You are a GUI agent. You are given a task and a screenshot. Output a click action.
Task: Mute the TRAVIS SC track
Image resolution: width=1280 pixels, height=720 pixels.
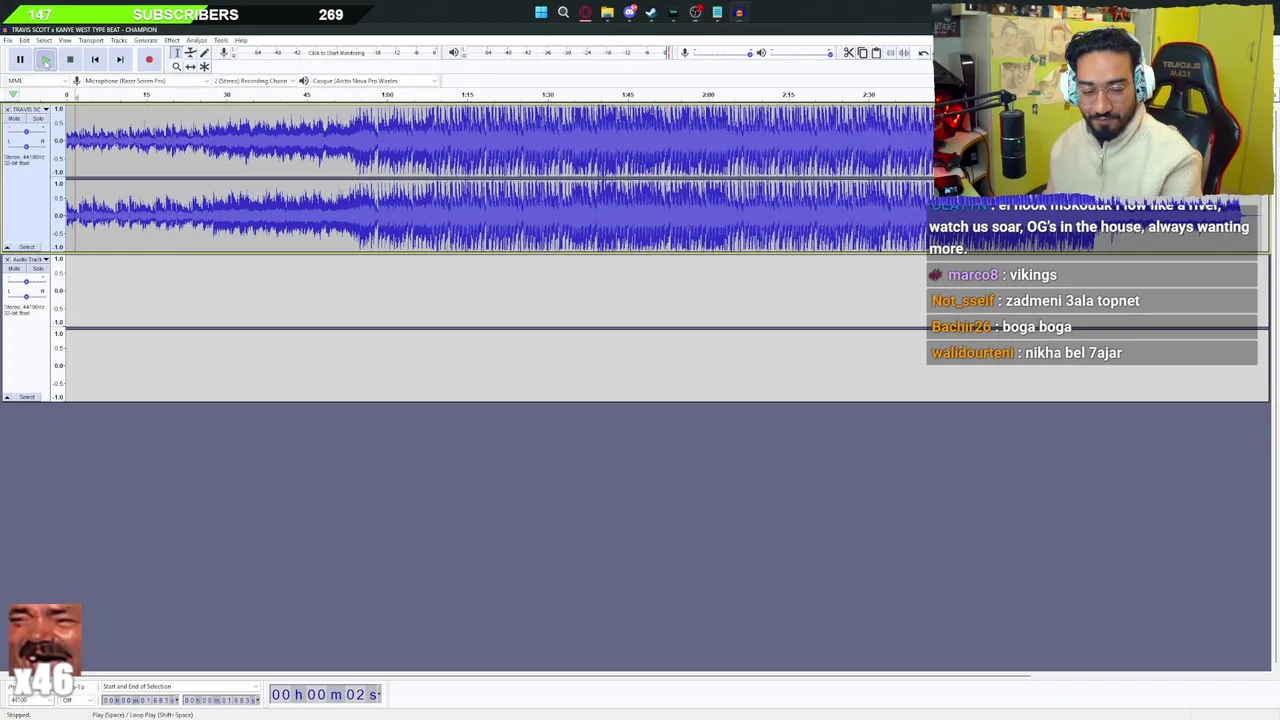pyautogui.click(x=14, y=119)
